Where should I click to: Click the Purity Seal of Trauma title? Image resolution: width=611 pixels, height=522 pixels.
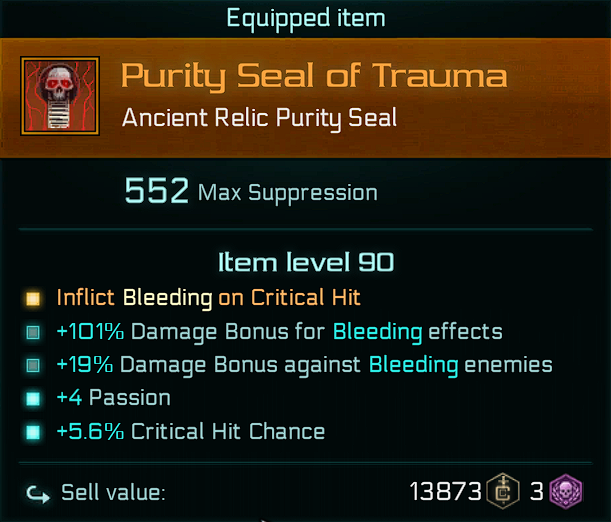pyautogui.click(x=314, y=76)
